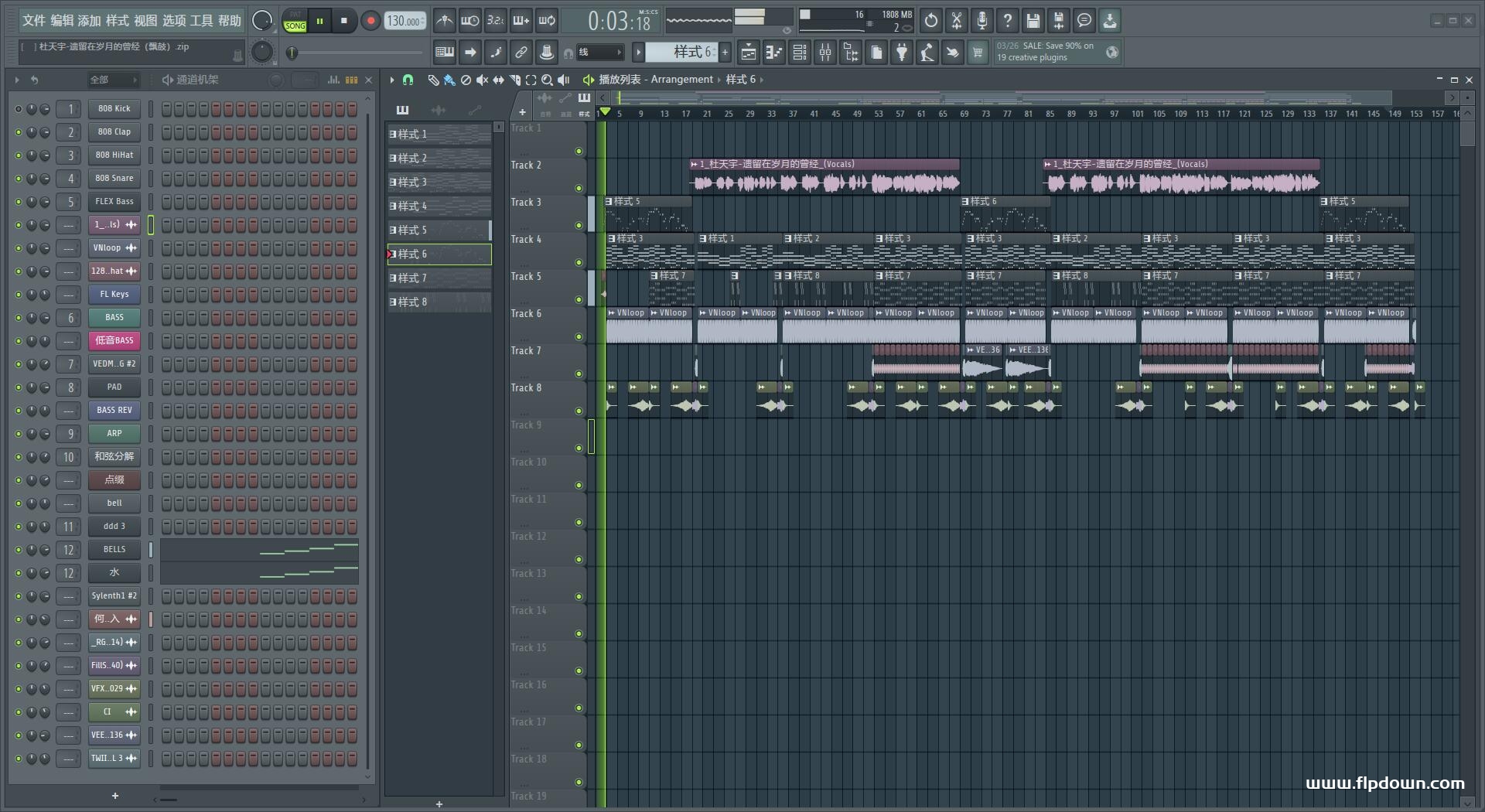
Task: Click the metronome icon
Action: (444, 21)
